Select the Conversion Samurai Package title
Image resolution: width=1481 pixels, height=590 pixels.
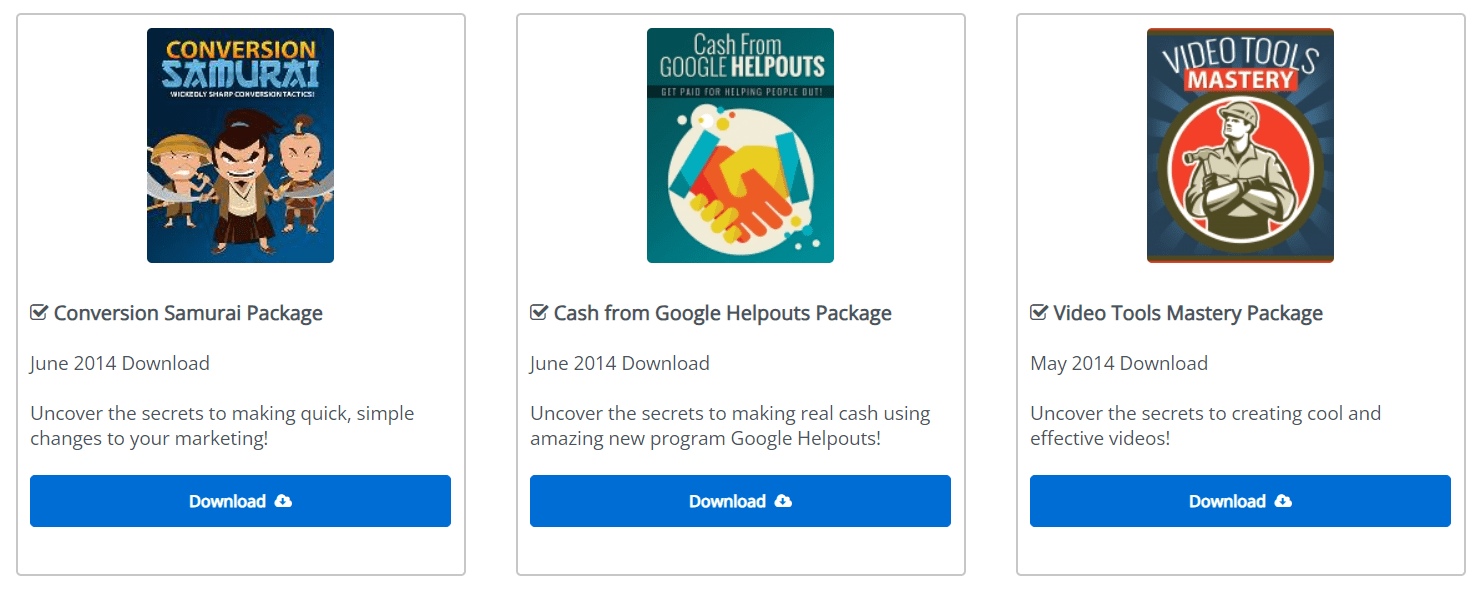coord(188,313)
